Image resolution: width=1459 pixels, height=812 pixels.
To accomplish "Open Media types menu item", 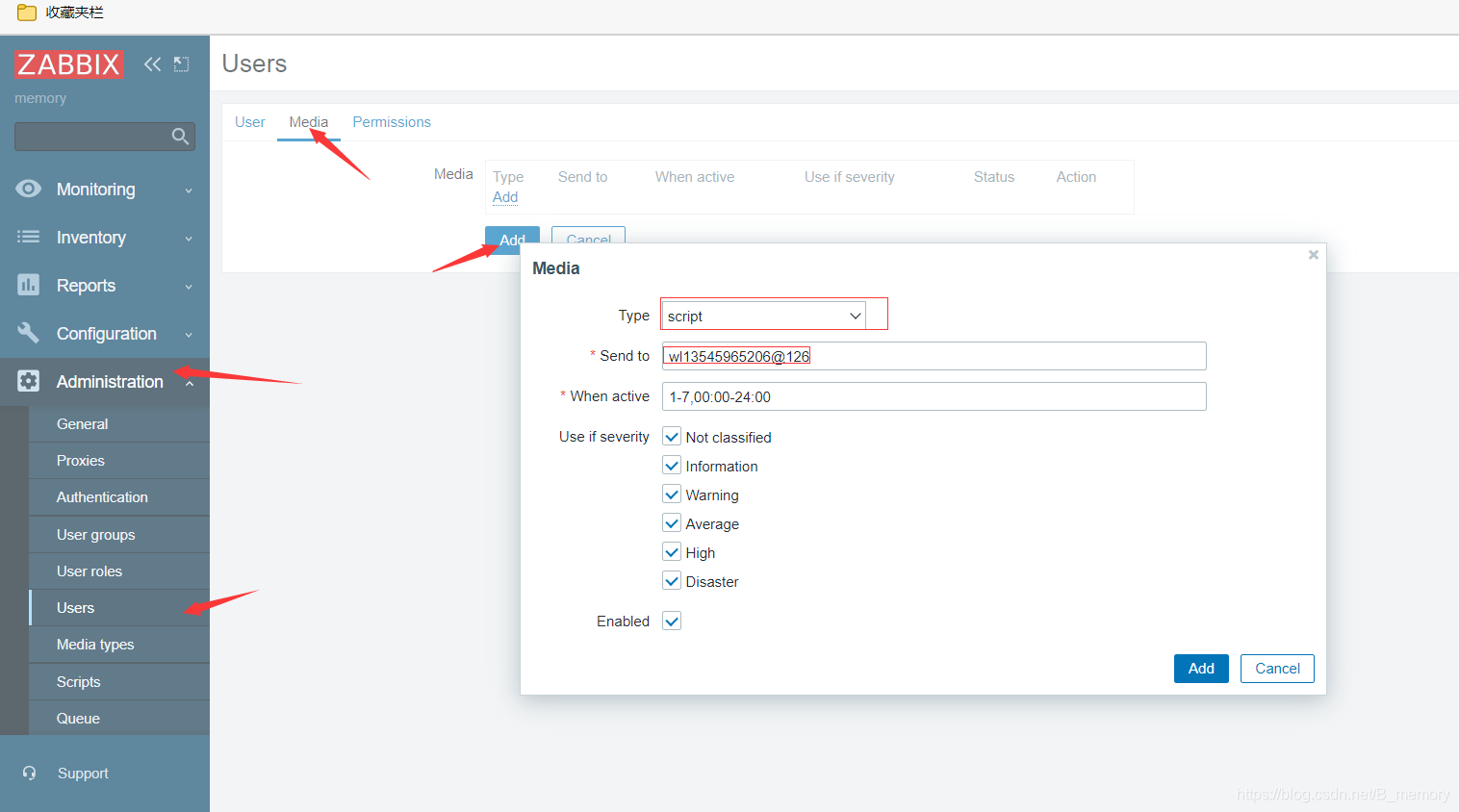I will pyautogui.click(x=119, y=645).
